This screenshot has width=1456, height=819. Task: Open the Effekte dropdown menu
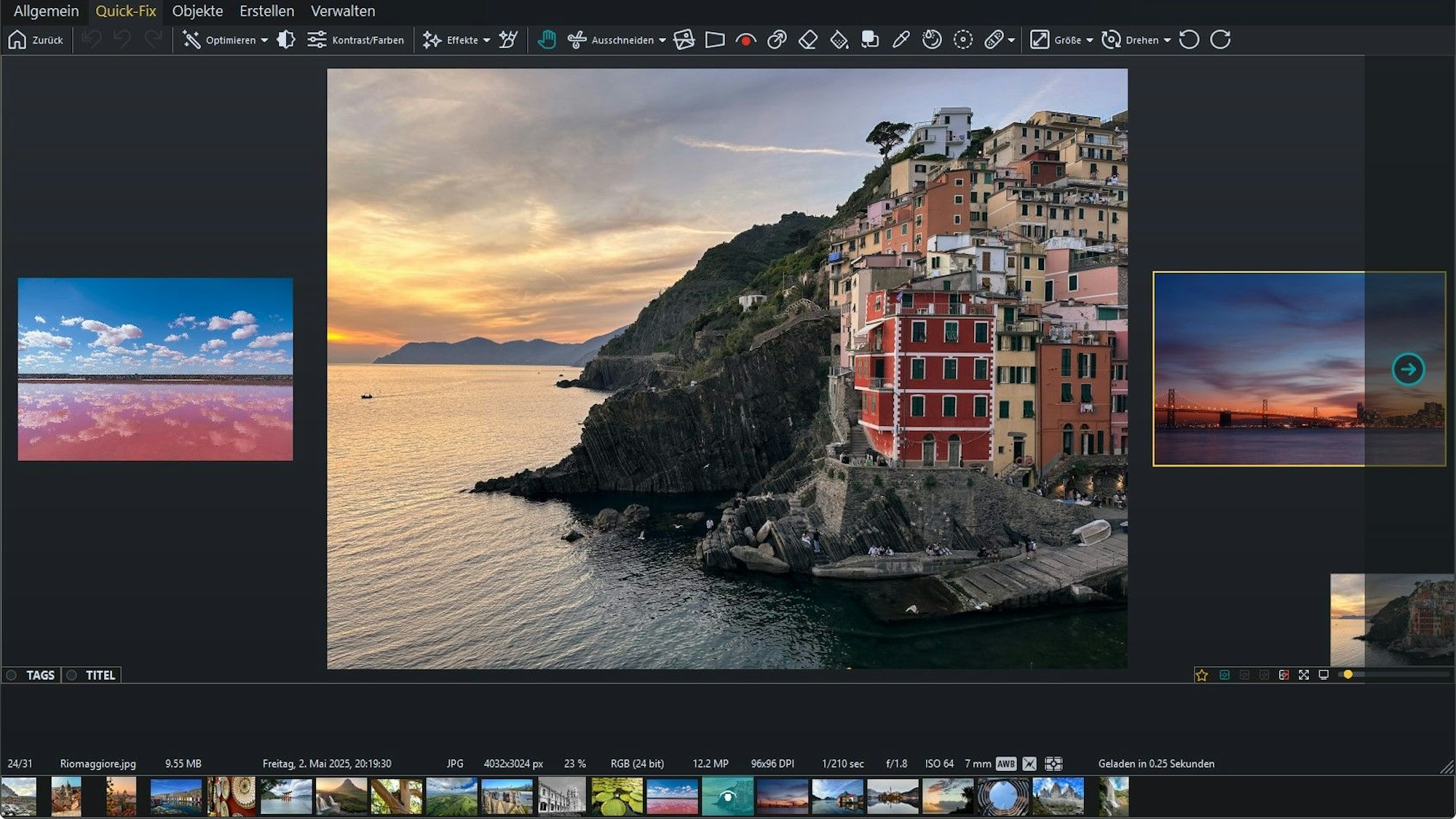tap(486, 41)
